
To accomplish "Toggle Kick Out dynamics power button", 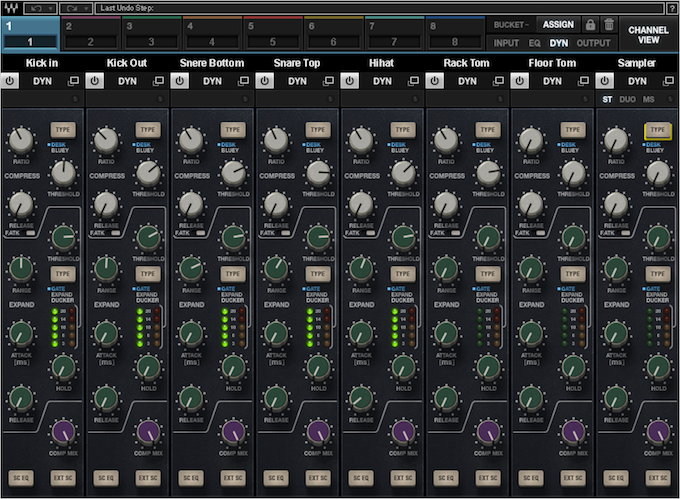I will pos(95,81).
